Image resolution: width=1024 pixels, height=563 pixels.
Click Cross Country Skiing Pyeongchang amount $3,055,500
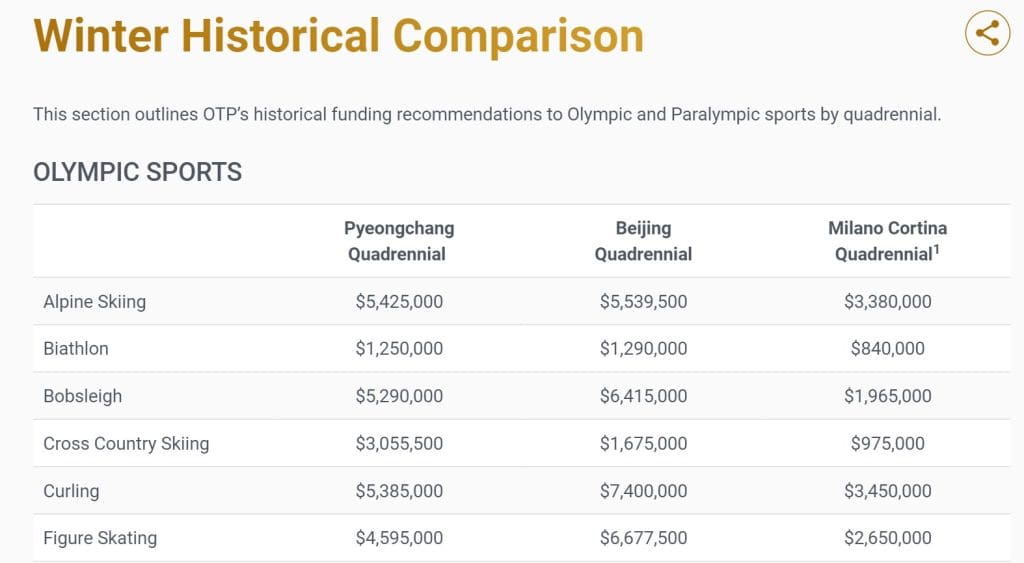[x=399, y=443]
